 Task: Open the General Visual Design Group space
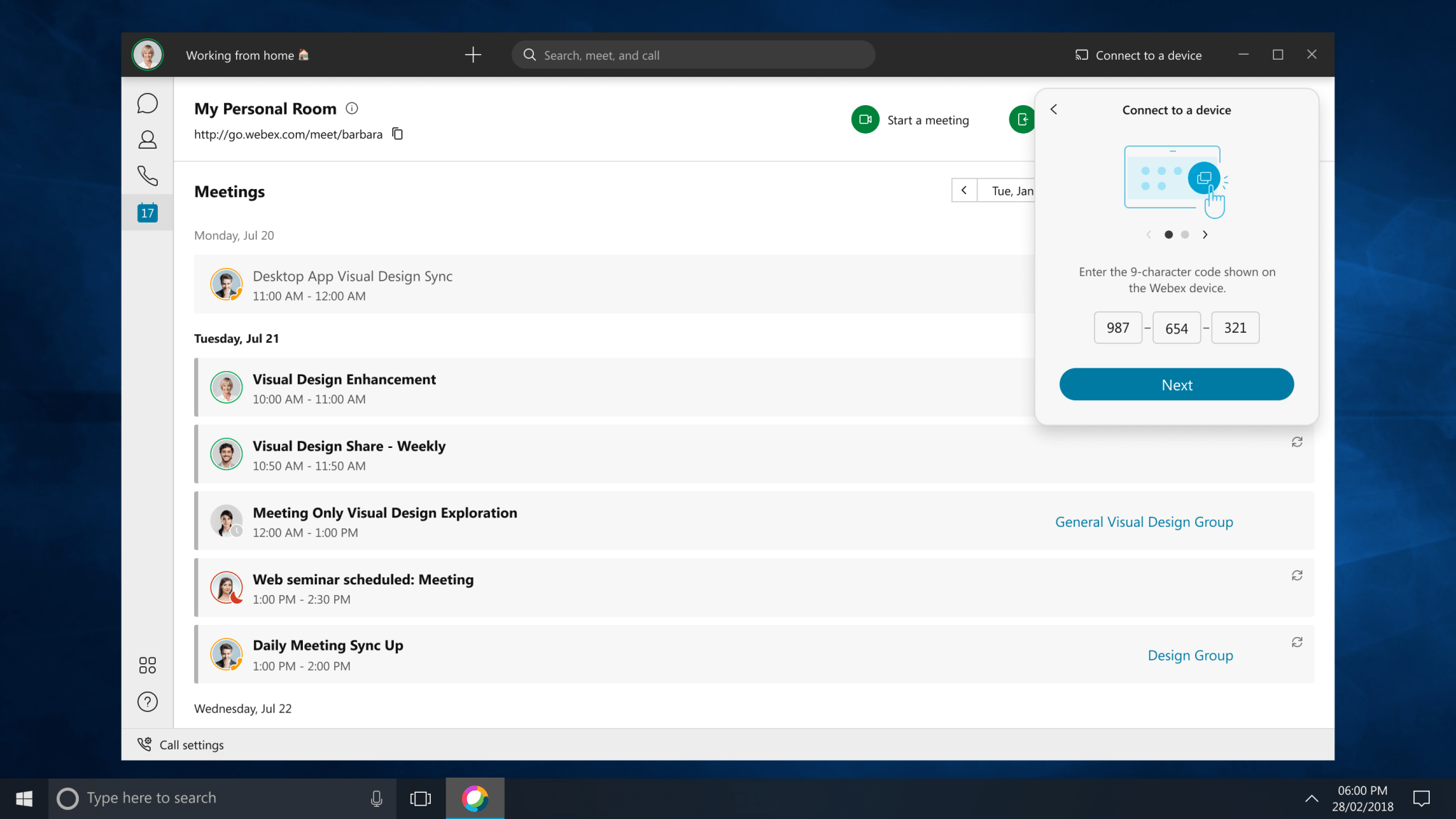(1143, 521)
